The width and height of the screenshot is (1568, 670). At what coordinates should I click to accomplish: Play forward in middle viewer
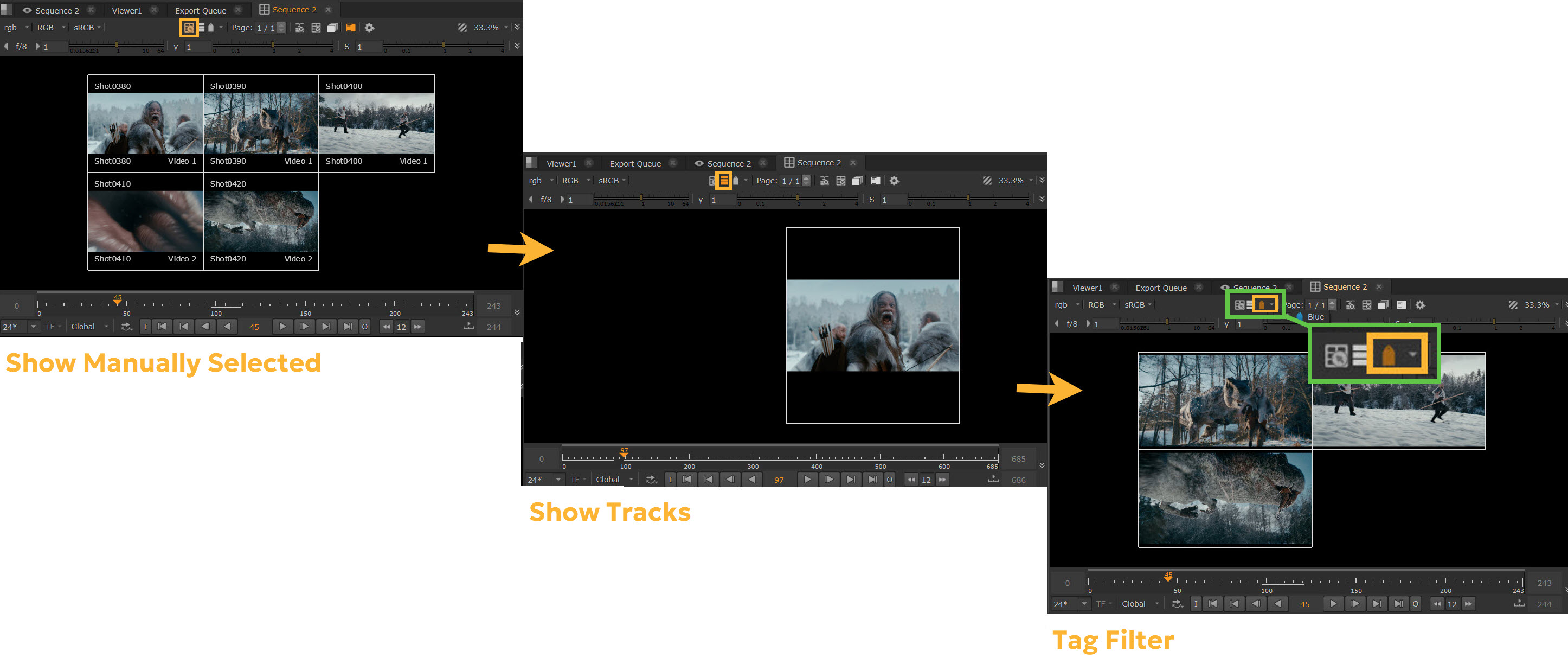point(807,480)
